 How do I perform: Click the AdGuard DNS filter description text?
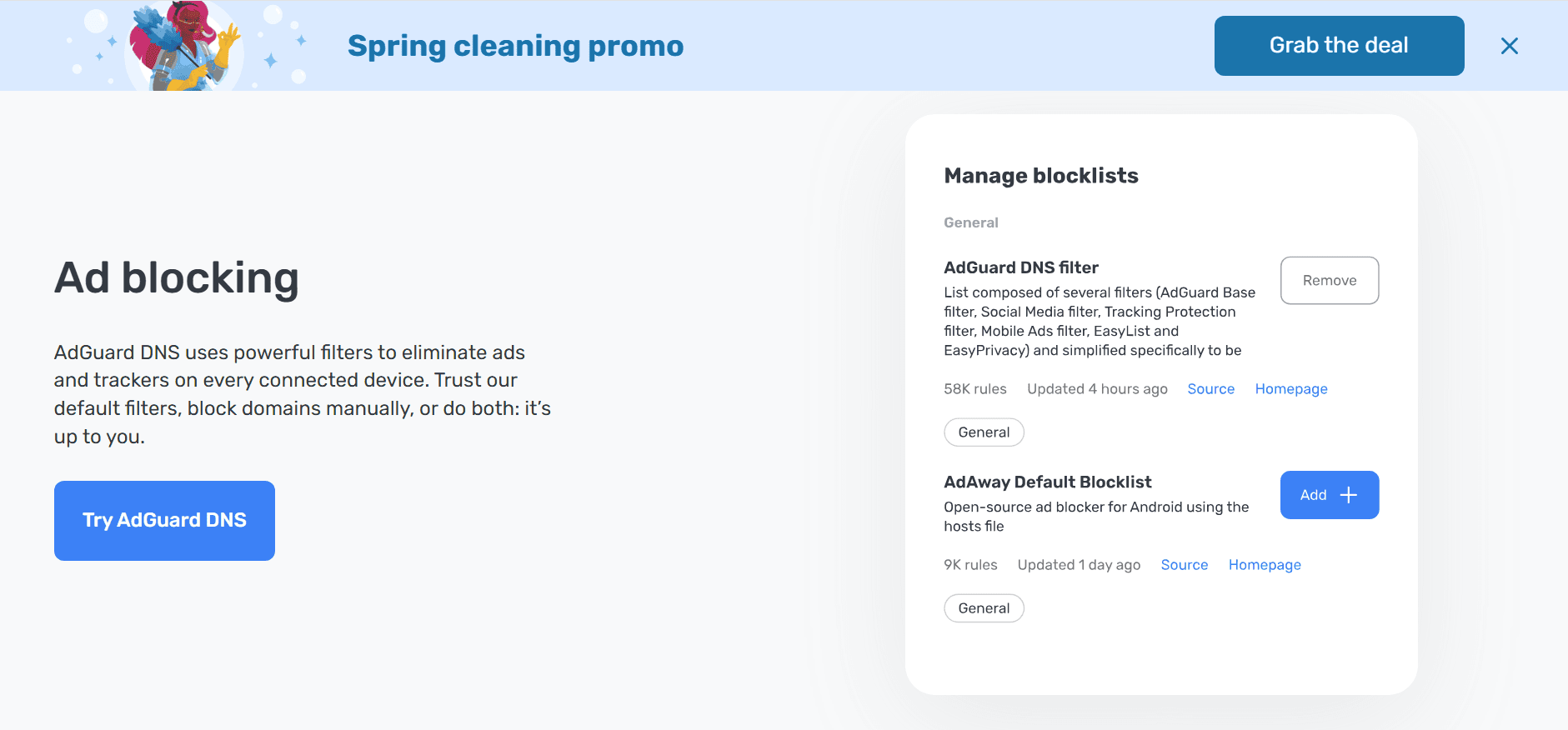tap(1100, 322)
